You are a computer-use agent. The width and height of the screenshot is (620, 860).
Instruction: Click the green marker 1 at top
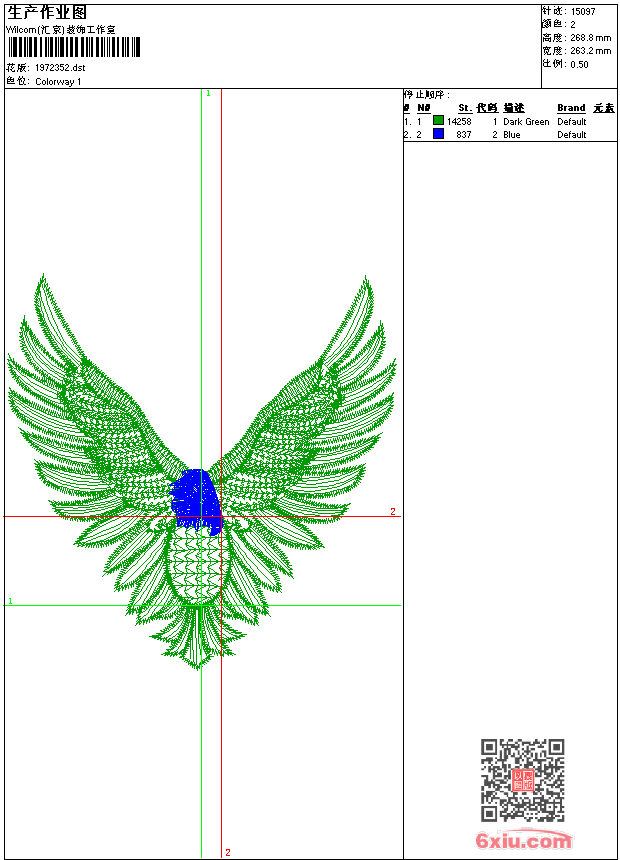[208, 93]
